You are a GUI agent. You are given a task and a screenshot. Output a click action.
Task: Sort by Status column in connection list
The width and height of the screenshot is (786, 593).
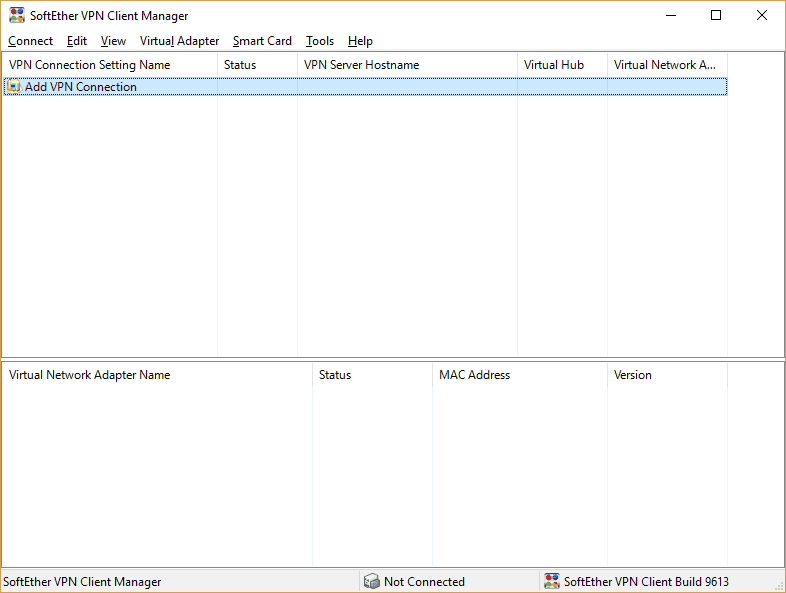click(x=257, y=65)
